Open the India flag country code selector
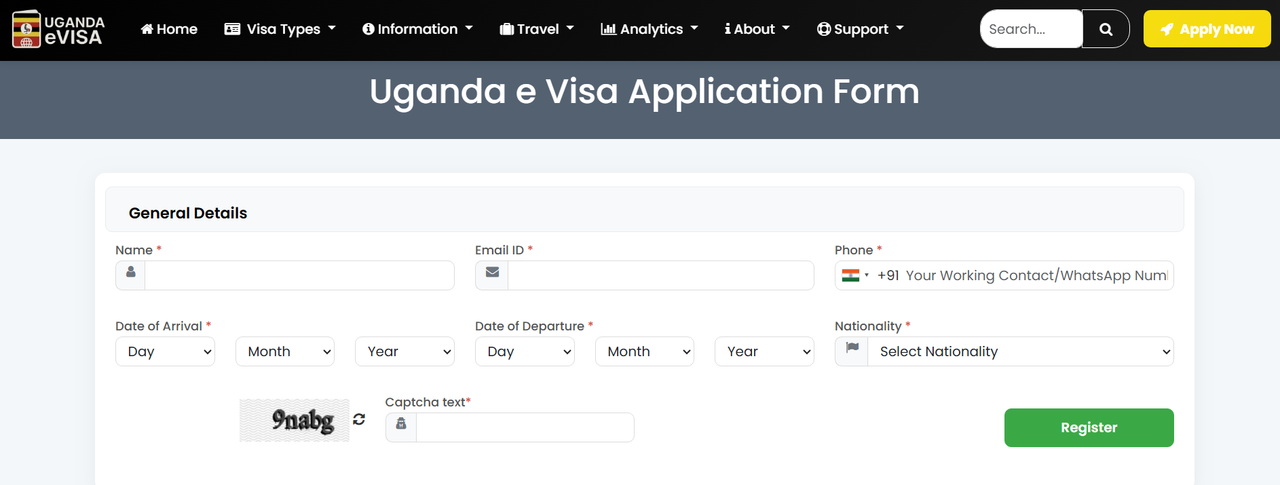Screen dimensions: 1280x485 (856, 275)
